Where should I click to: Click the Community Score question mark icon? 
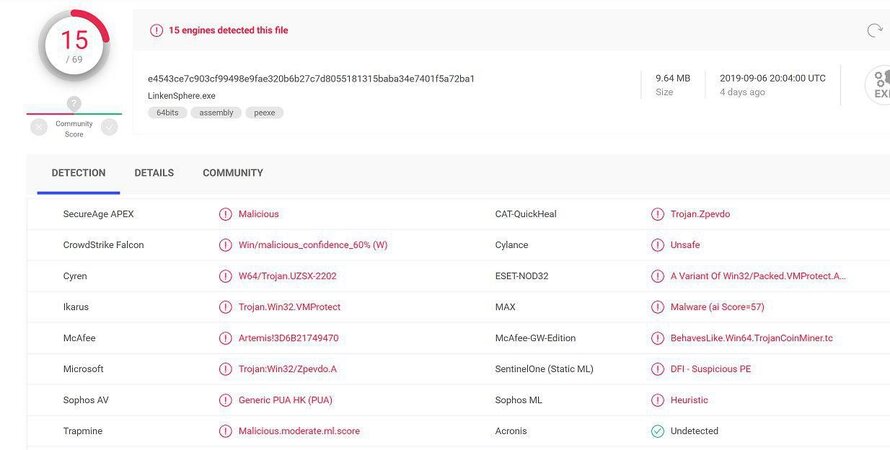click(74, 104)
